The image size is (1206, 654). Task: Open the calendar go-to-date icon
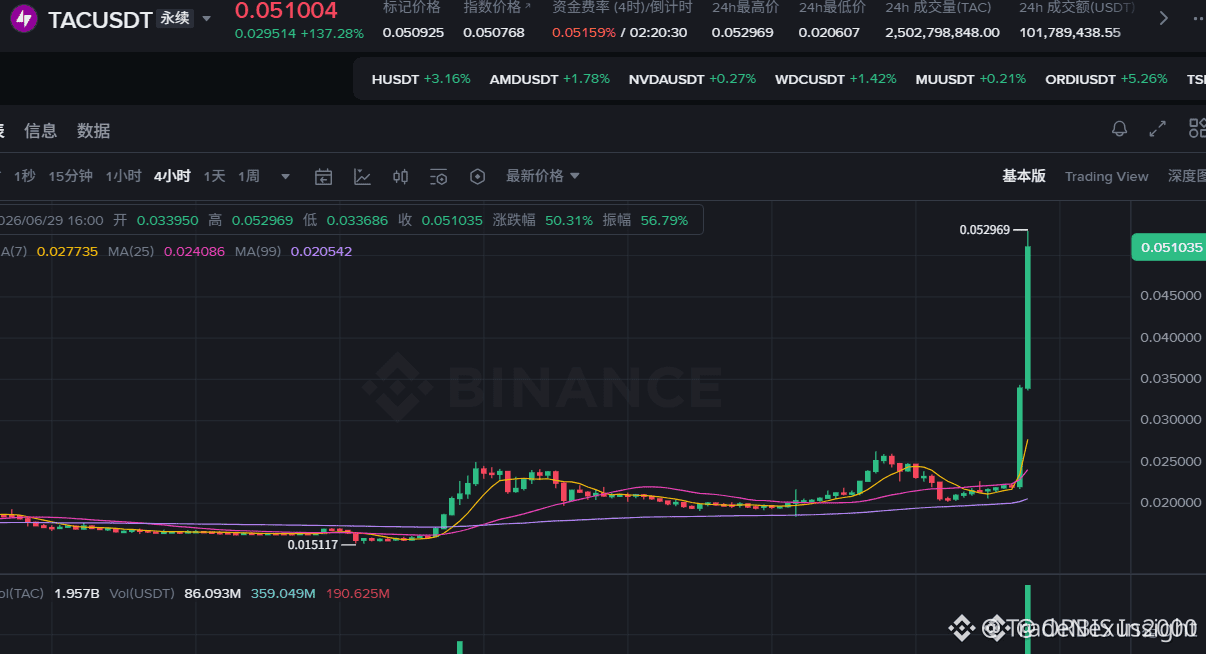pos(323,177)
